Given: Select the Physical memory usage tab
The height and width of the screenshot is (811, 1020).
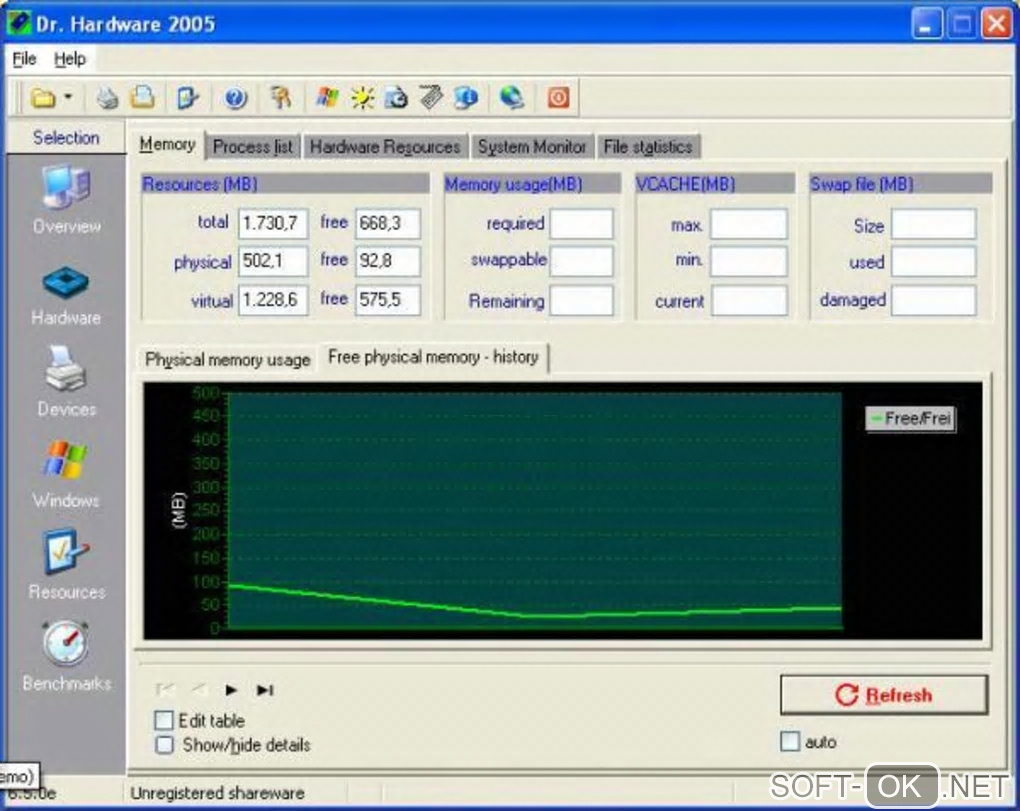Looking at the screenshot, I should [228, 360].
